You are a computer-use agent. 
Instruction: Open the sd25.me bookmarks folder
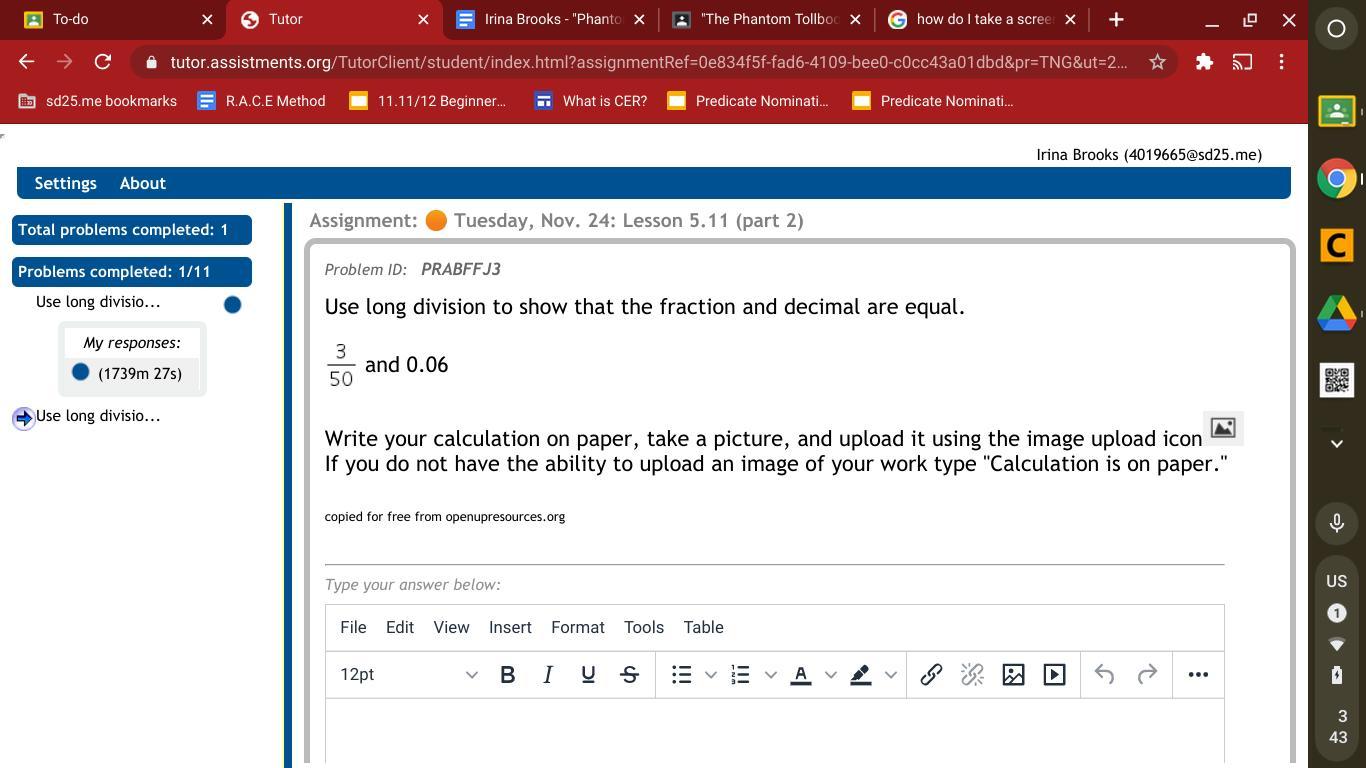tap(98, 101)
